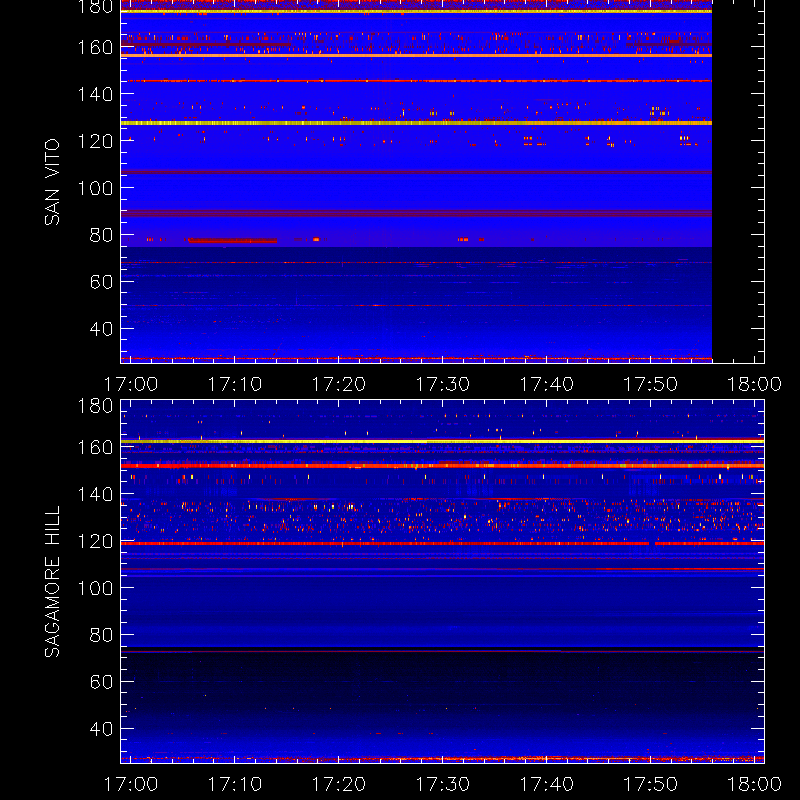Click 17:20 label below San Vito panel

pyautogui.click(x=339, y=384)
